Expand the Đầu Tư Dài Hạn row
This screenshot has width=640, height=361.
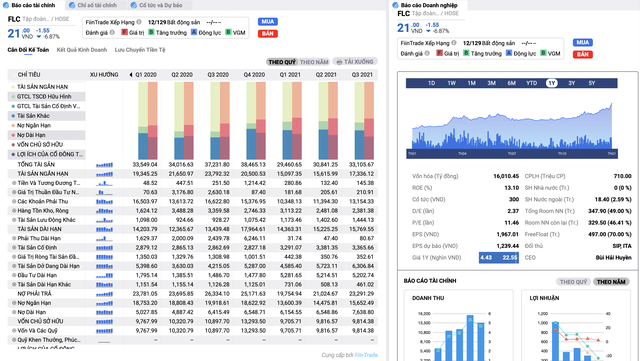click(x=14, y=275)
